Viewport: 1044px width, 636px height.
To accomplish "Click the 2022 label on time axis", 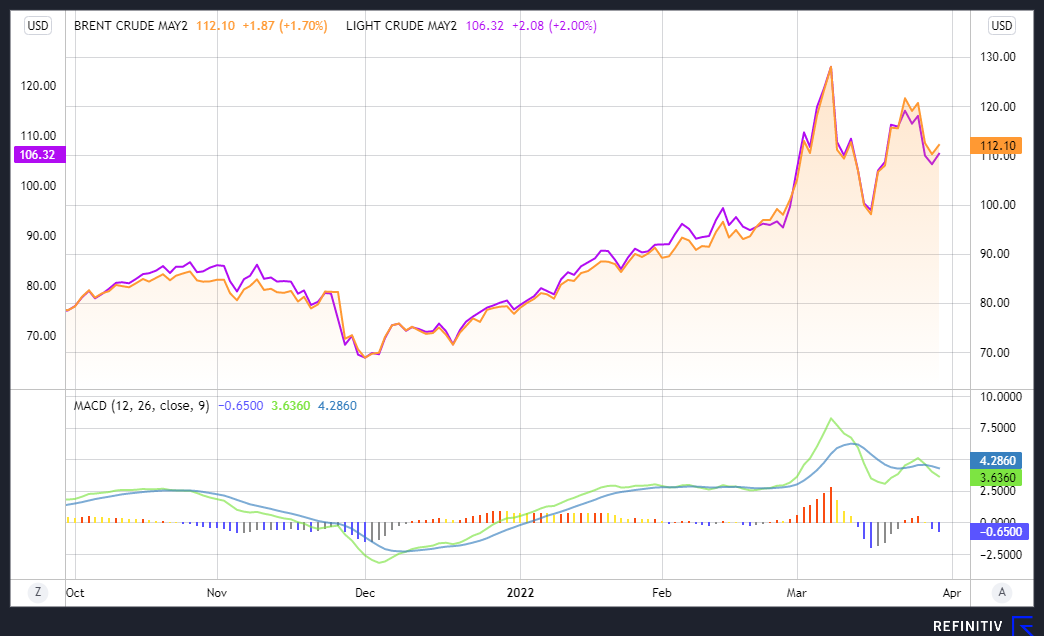I will click(x=520, y=593).
